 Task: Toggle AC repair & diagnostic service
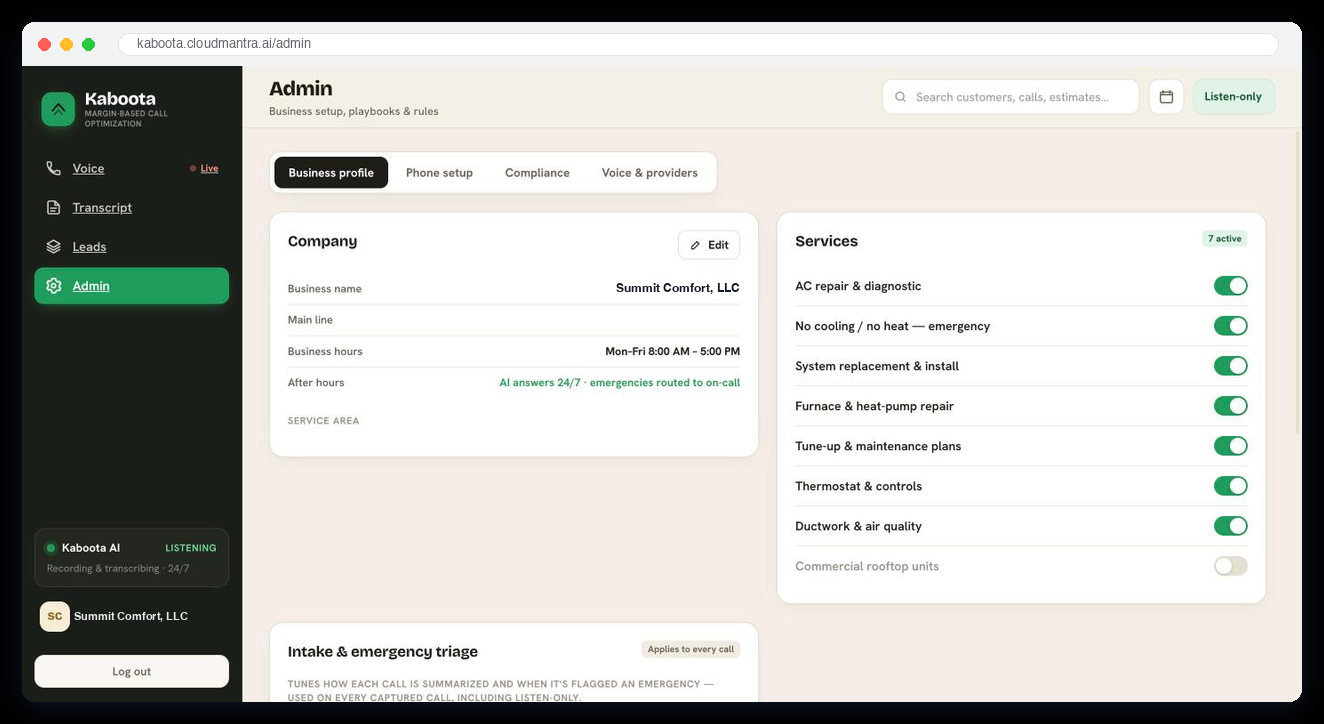pyautogui.click(x=1230, y=286)
